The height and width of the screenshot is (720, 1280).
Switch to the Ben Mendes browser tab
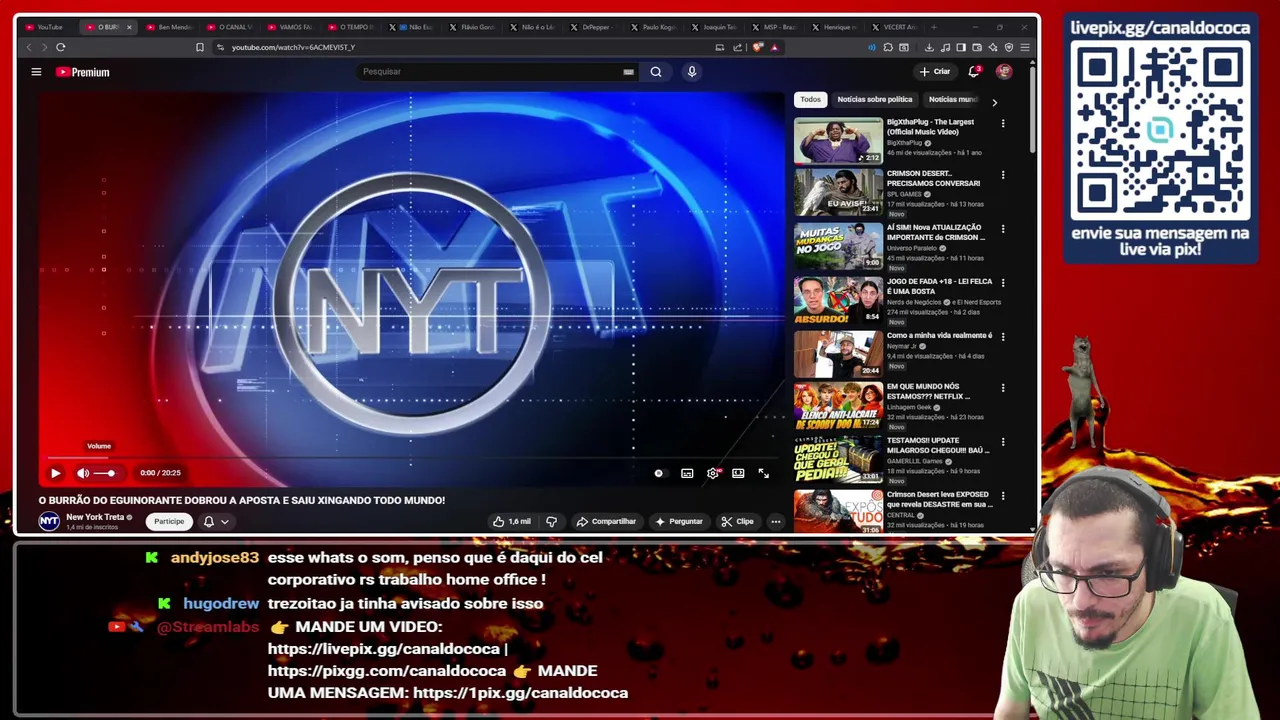[170, 27]
